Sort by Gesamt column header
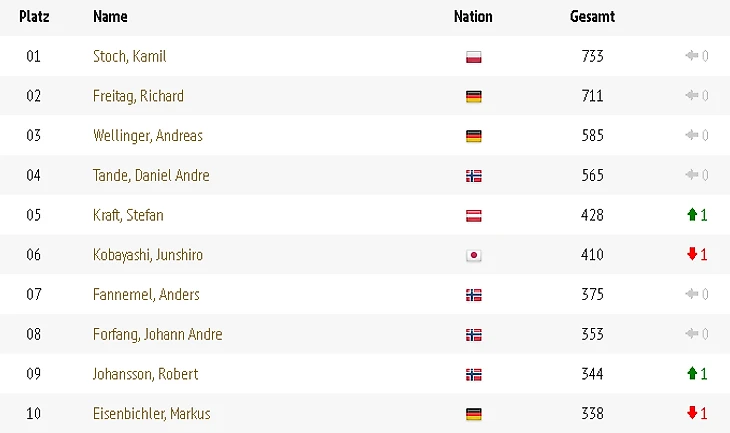Viewport: 730px width, 433px height. coord(592,16)
